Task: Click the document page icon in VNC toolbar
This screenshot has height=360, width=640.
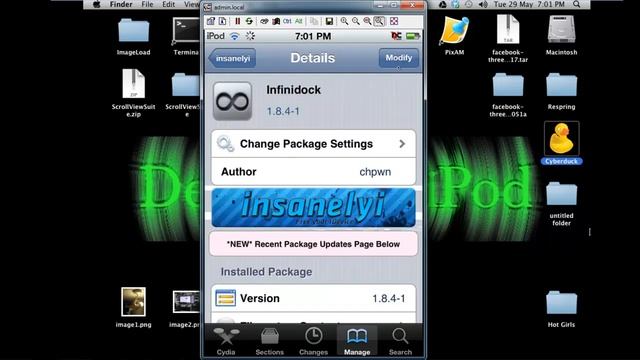Action: pyautogui.click(x=222, y=21)
